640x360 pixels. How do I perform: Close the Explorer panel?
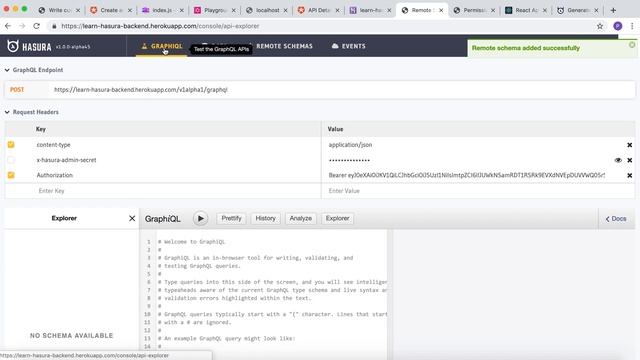pyautogui.click(x=132, y=218)
